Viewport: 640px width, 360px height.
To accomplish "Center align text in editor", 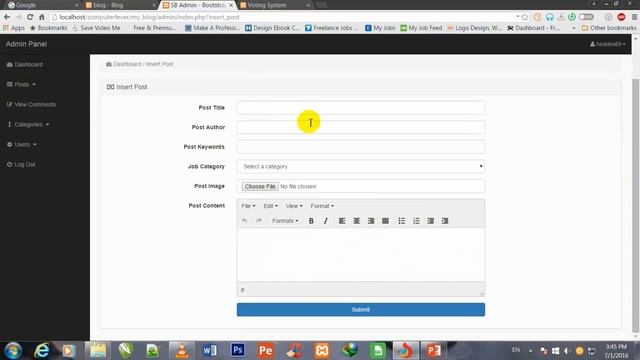I will pos(356,221).
